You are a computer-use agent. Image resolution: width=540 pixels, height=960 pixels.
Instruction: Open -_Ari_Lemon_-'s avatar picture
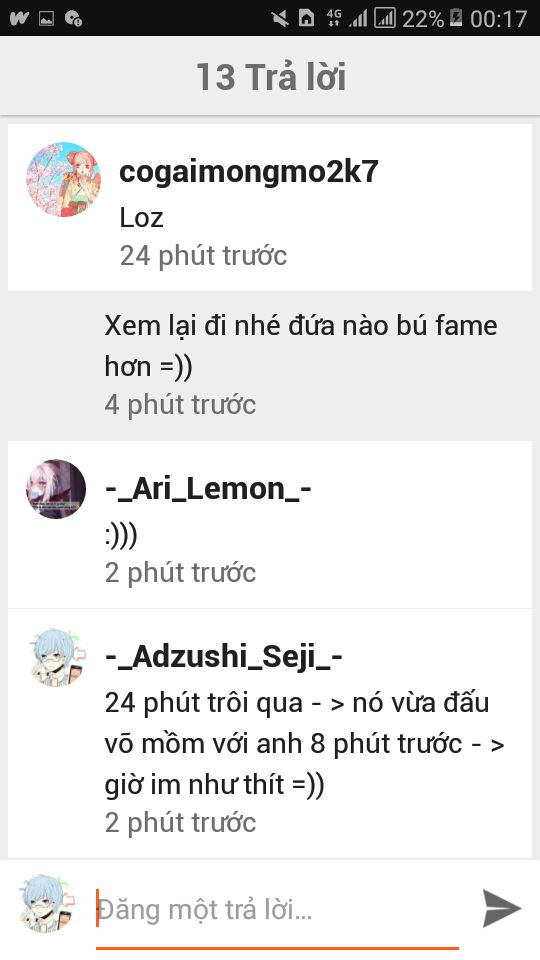[56, 489]
